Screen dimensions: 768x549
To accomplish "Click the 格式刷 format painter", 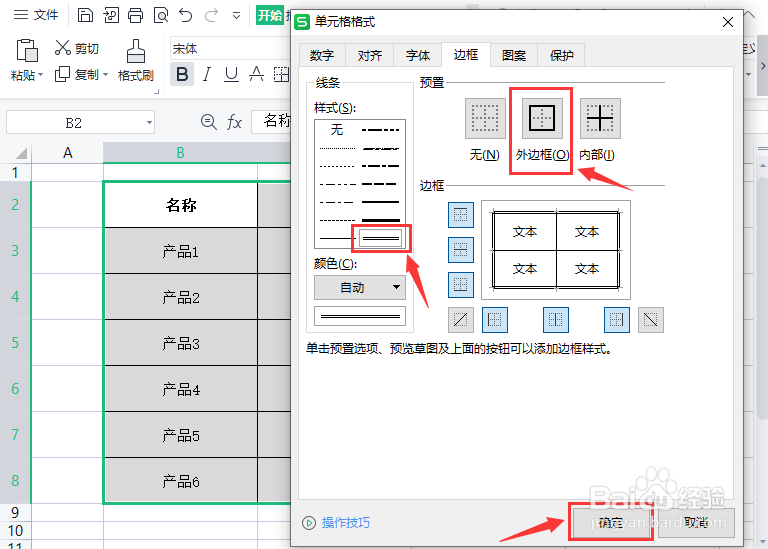I will [x=136, y=60].
